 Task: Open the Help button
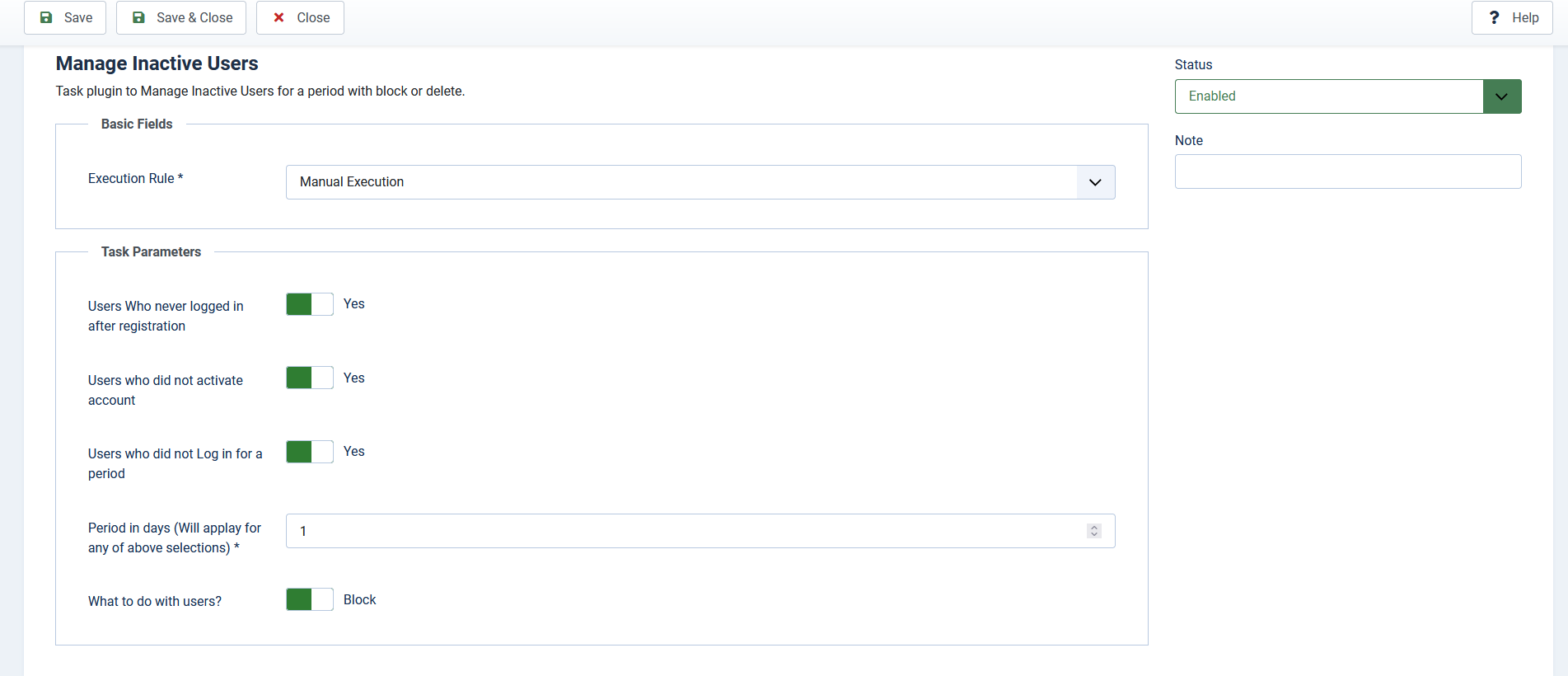1511,17
